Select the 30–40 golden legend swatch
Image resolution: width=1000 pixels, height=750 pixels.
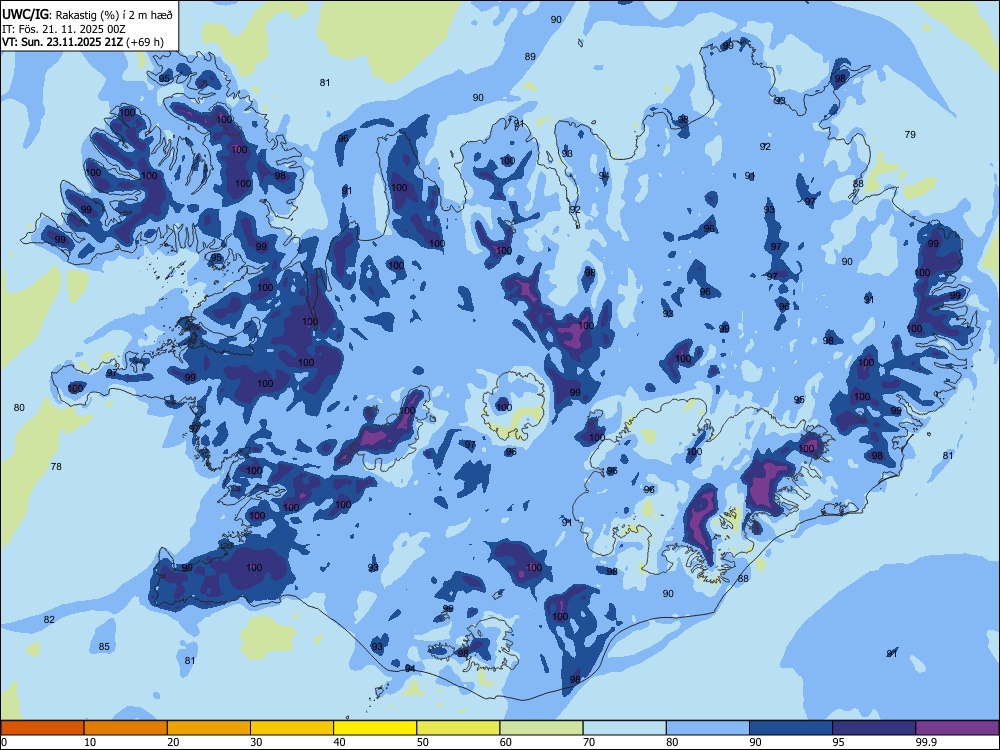tap(292, 728)
